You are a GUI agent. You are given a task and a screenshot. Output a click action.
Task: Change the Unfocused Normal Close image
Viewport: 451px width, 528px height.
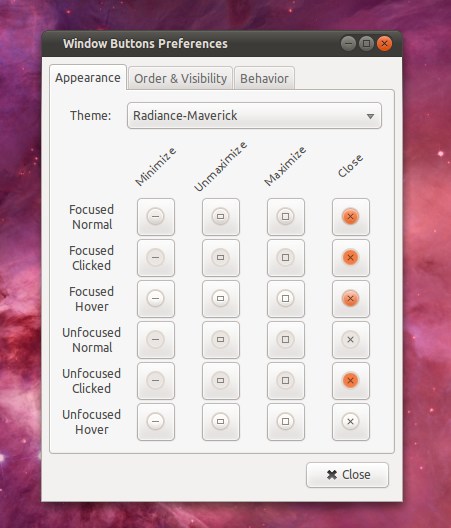click(x=351, y=340)
